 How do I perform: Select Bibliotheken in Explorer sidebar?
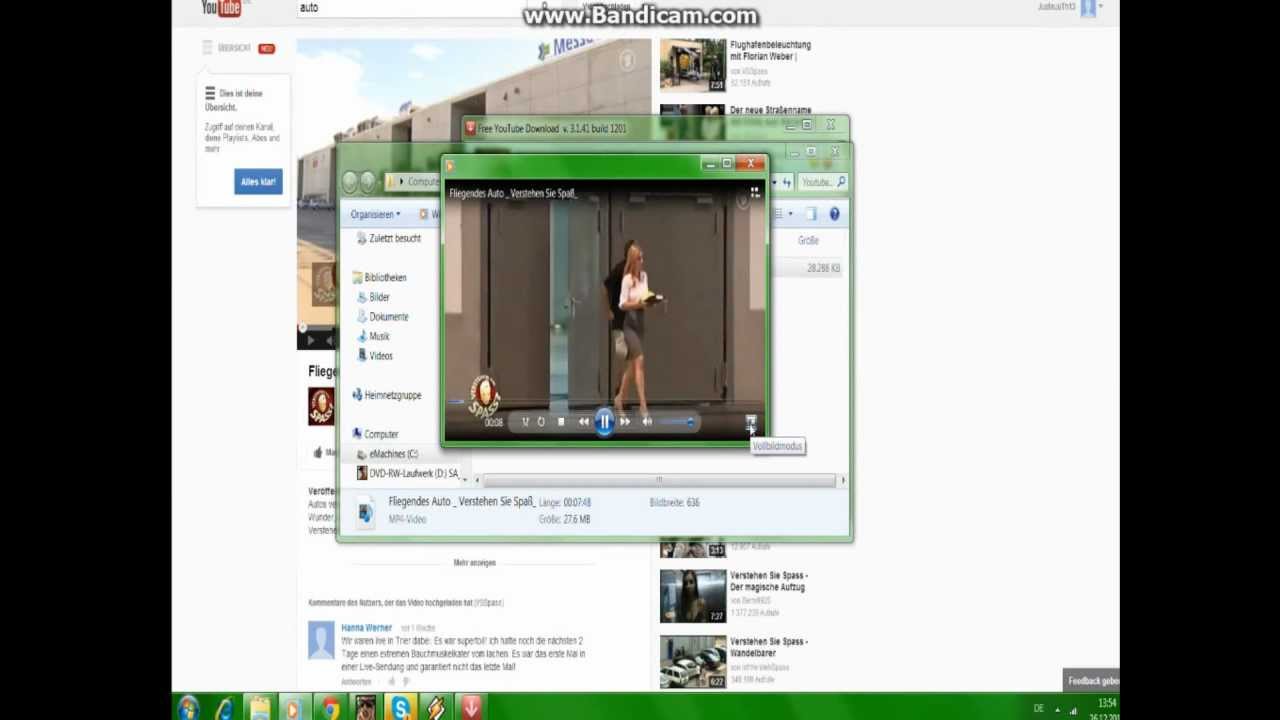point(379,277)
